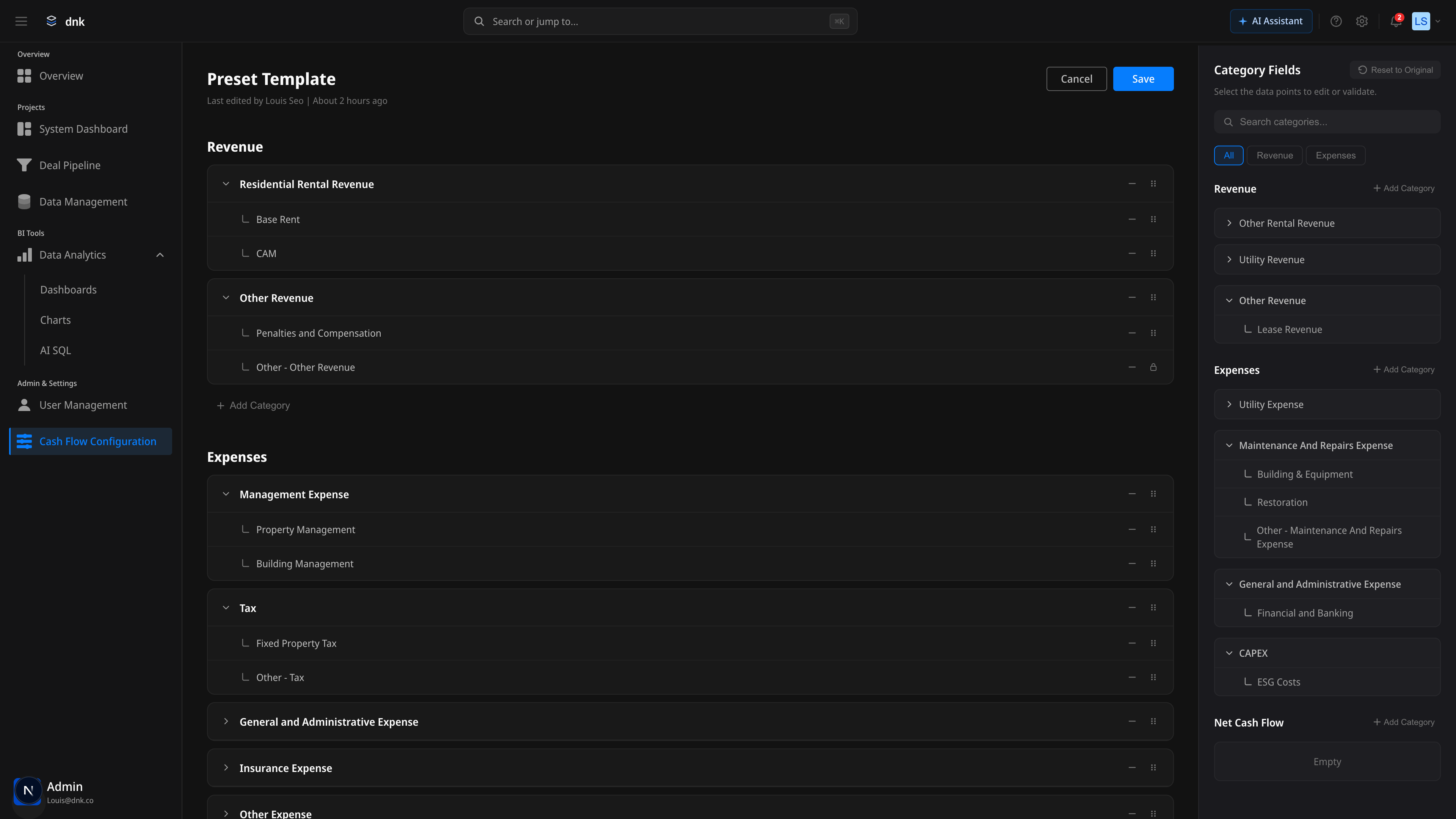Click the help question mark icon

point(1335,22)
